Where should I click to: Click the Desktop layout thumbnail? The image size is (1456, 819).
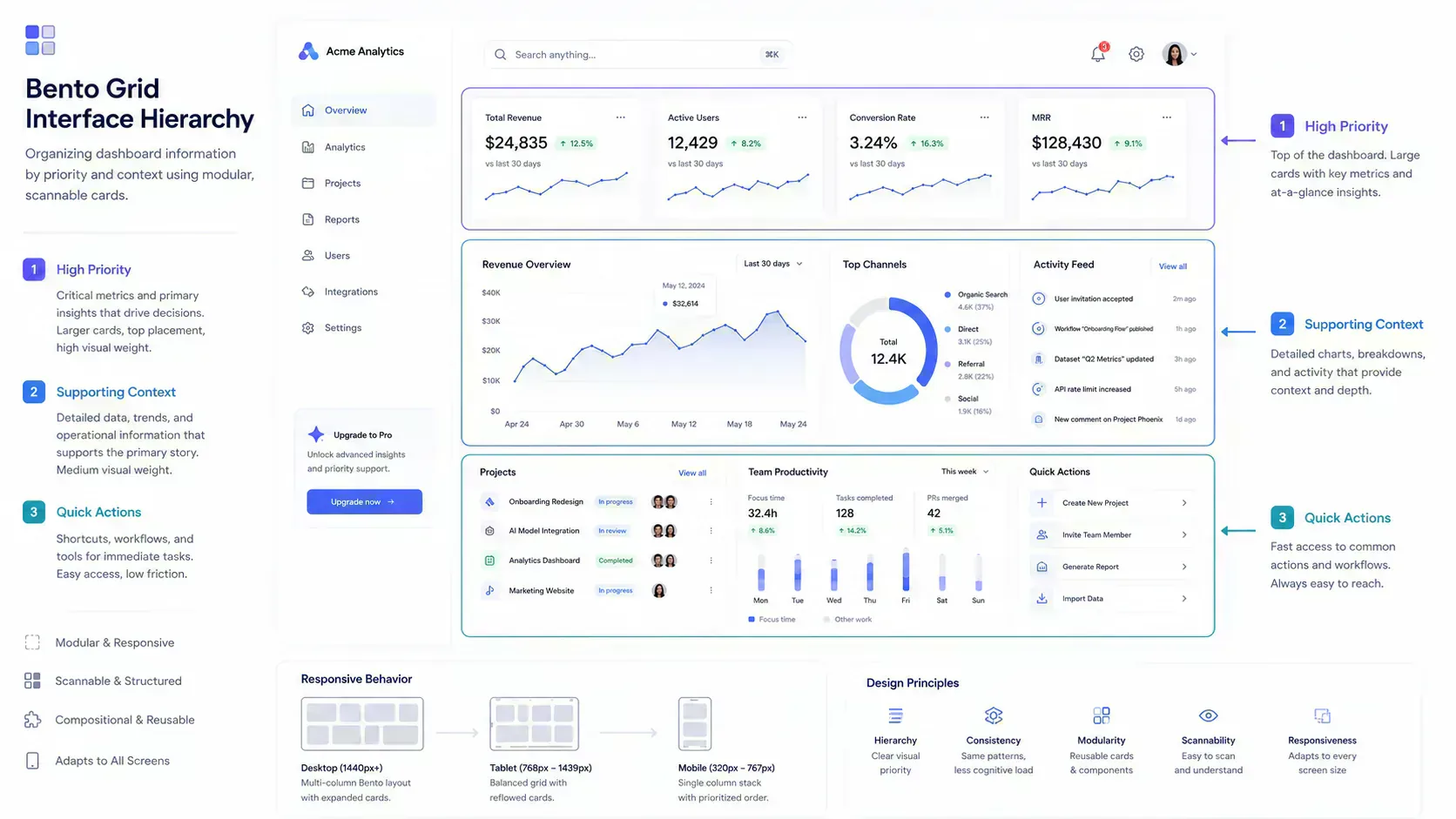[362, 723]
